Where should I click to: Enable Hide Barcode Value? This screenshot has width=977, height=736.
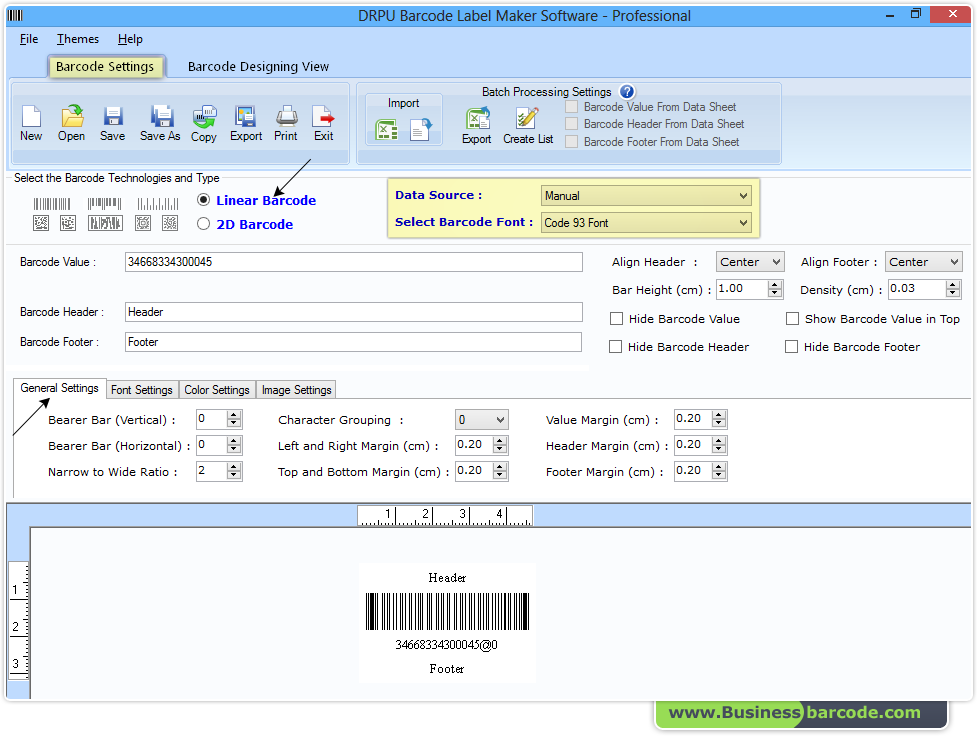[617, 319]
